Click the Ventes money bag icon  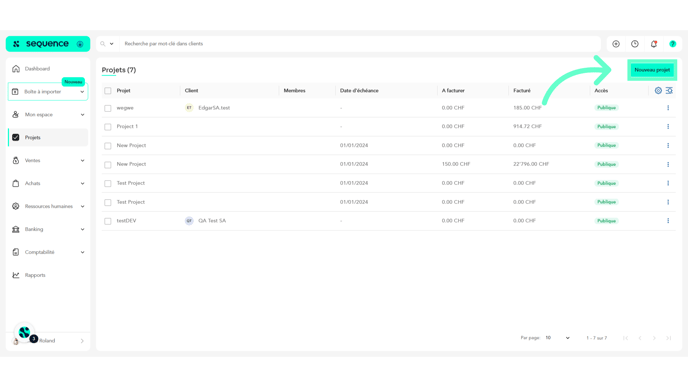(16, 161)
